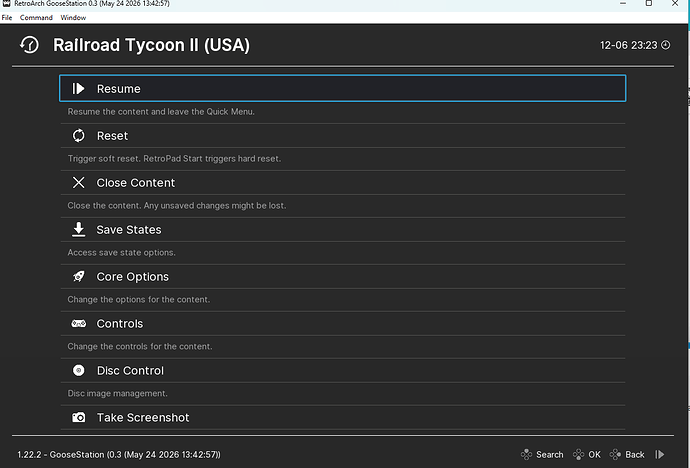Click the Close Content X icon
This screenshot has width=690, height=468.
[x=78, y=183]
